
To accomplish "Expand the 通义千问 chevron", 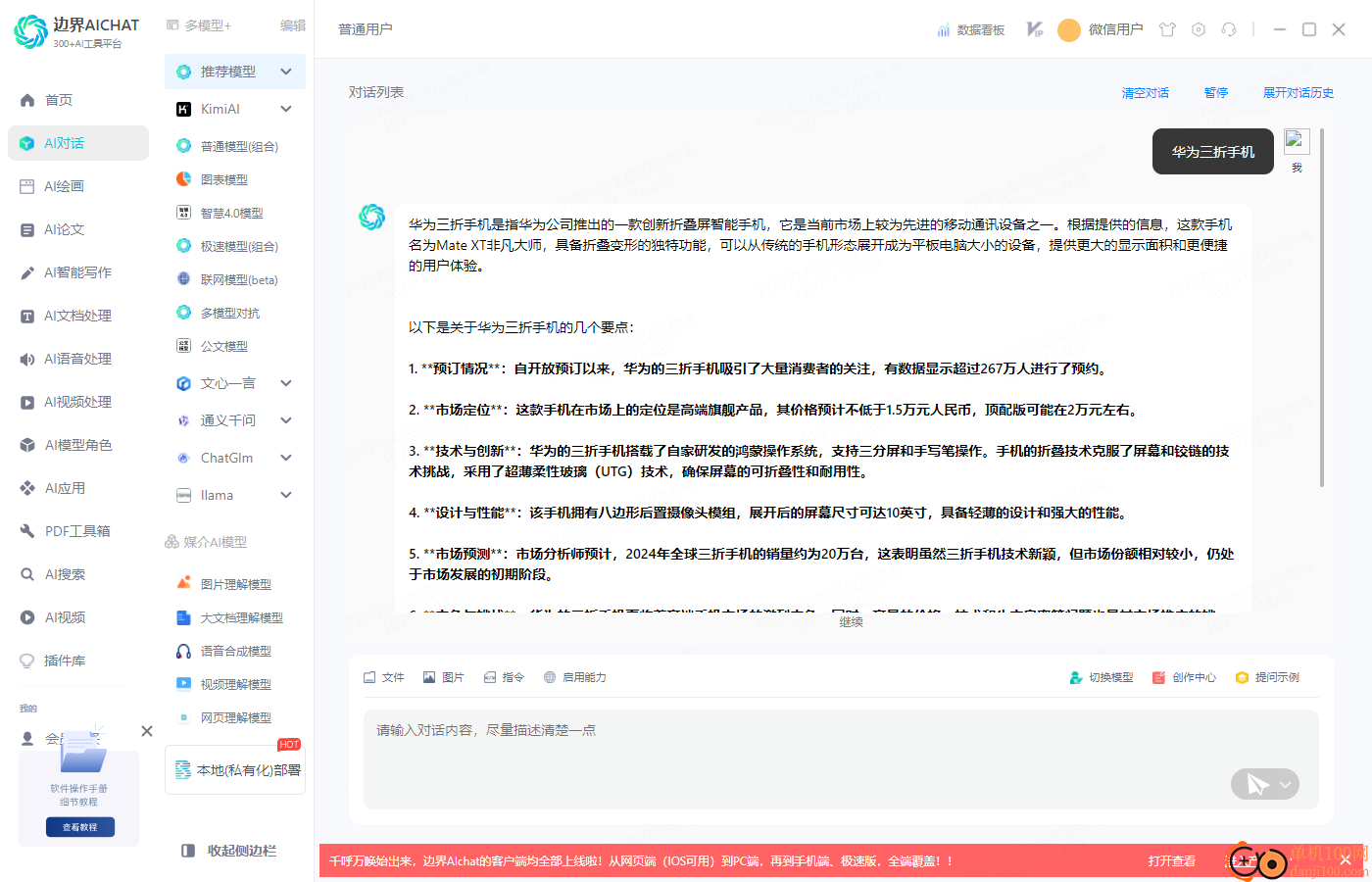I will click(286, 420).
